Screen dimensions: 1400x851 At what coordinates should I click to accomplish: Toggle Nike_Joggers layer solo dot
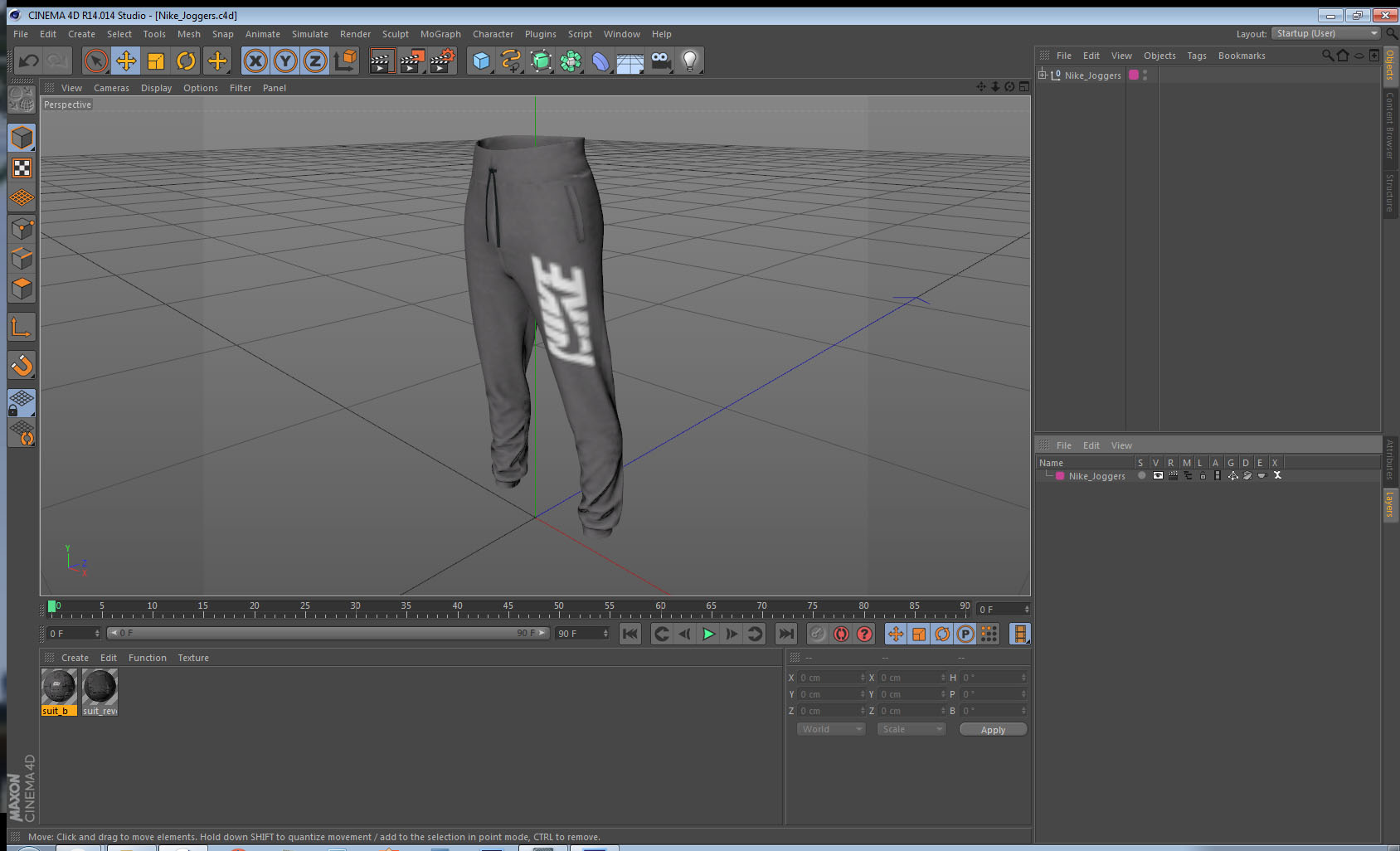click(1141, 476)
